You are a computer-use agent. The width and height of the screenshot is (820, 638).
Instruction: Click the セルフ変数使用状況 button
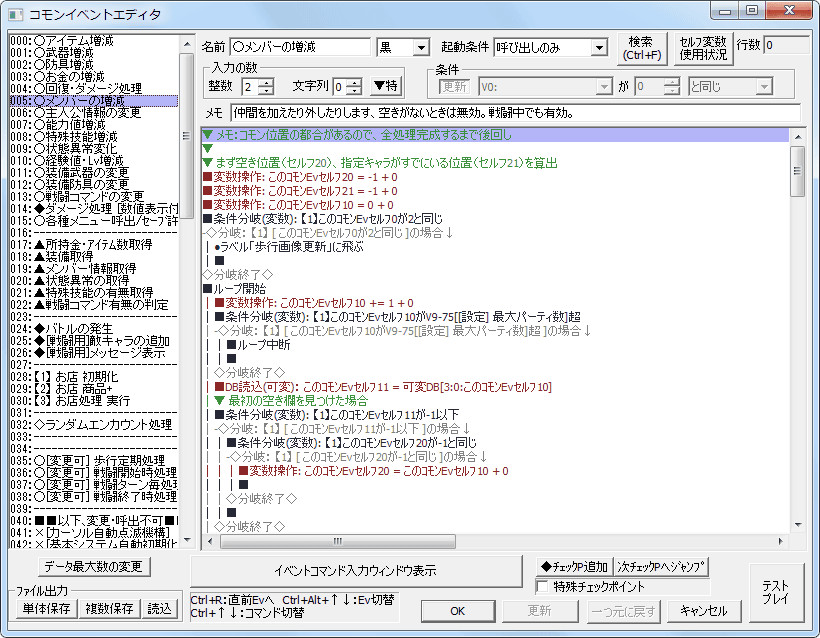[703, 47]
